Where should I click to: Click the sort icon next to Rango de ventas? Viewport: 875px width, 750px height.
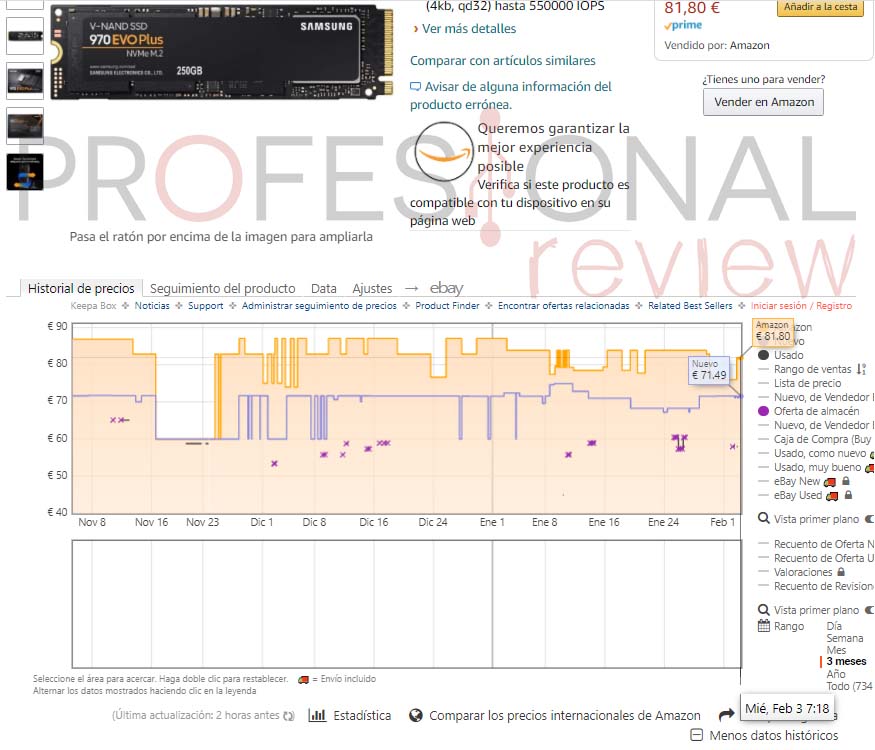862,369
